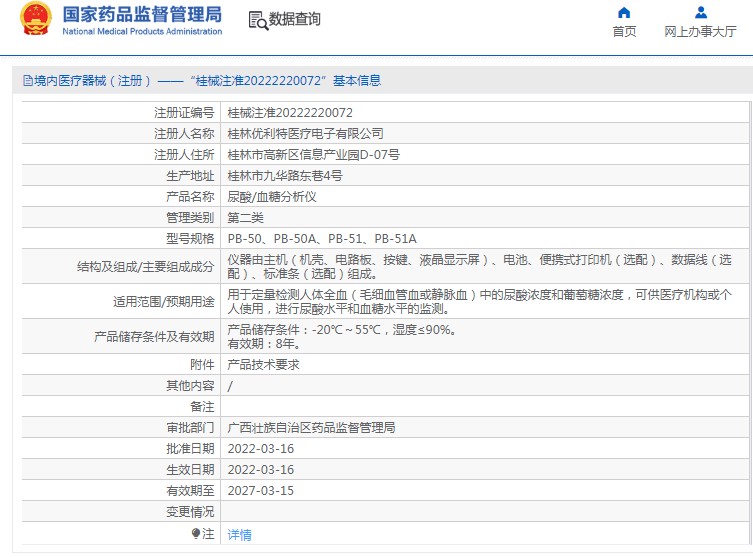Open the 详情 details link
753x557 pixels.
(x=239, y=534)
